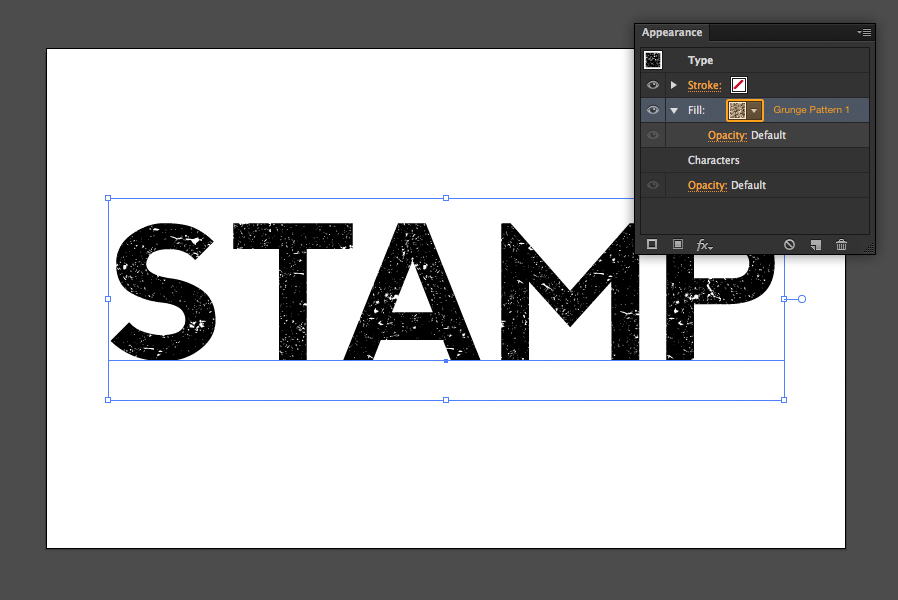The height and width of the screenshot is (600, 898).
Task: Click the Clear Appearance icon
Action: pos(790,243)
